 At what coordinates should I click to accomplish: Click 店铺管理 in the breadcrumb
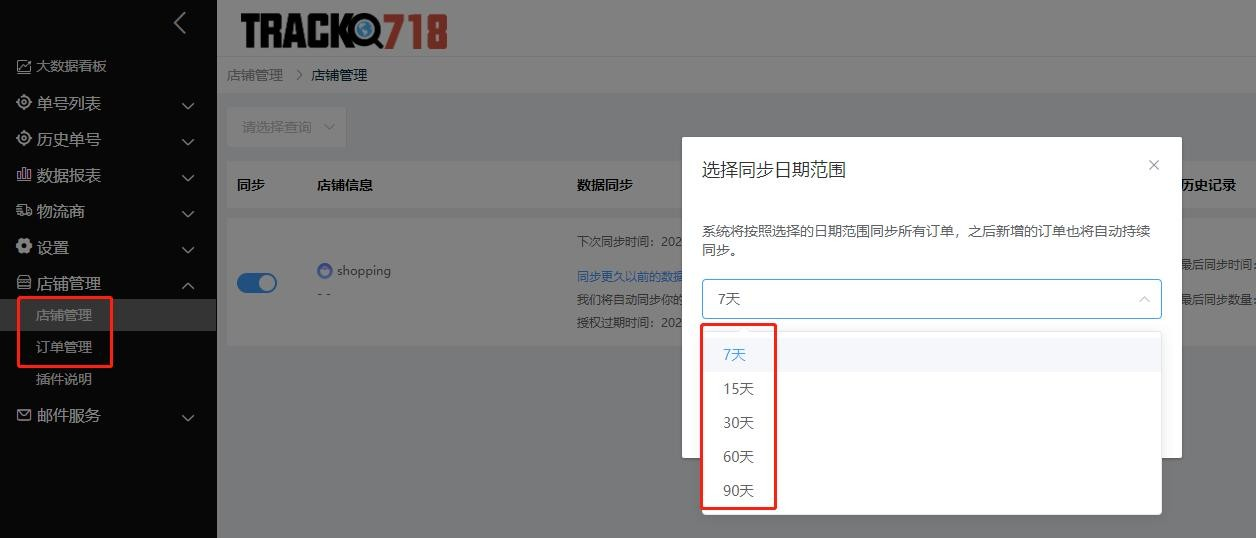[x=255, y=75]
